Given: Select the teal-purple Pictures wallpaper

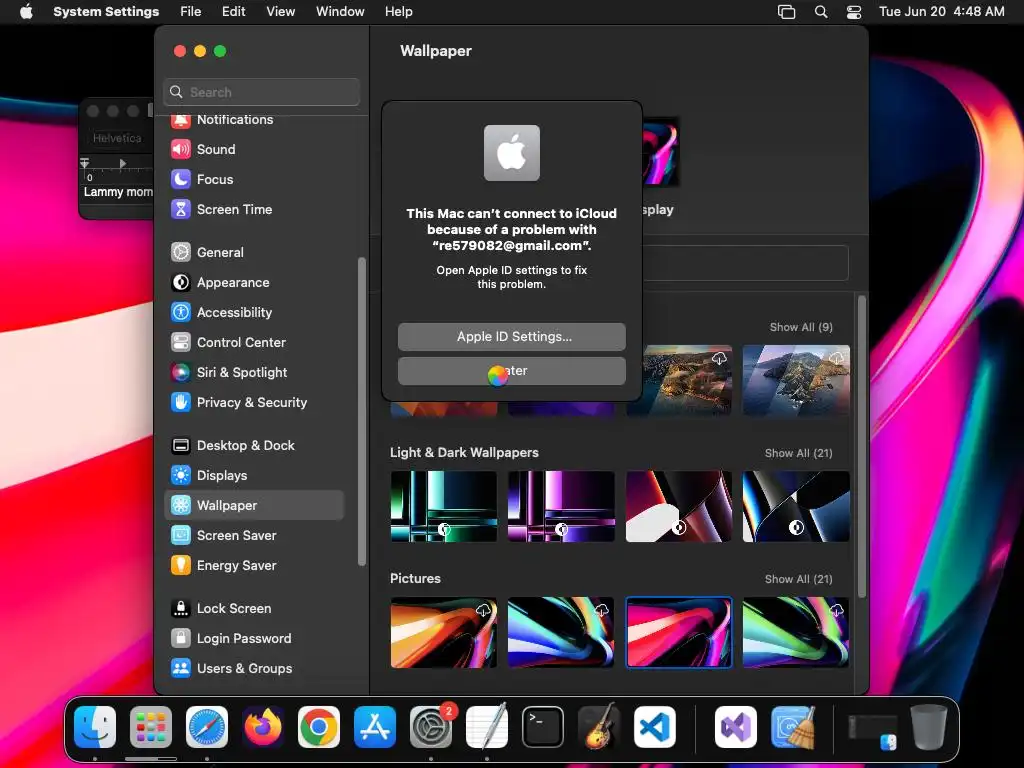Looking at the screenshot, I should click(561, 632).
